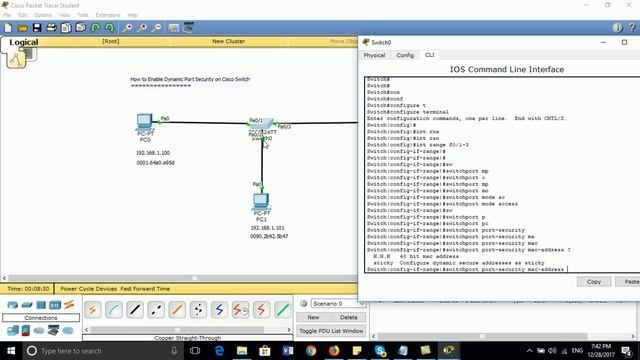Select the Console cable
This screenshot has height=360, width=640.
113,310
